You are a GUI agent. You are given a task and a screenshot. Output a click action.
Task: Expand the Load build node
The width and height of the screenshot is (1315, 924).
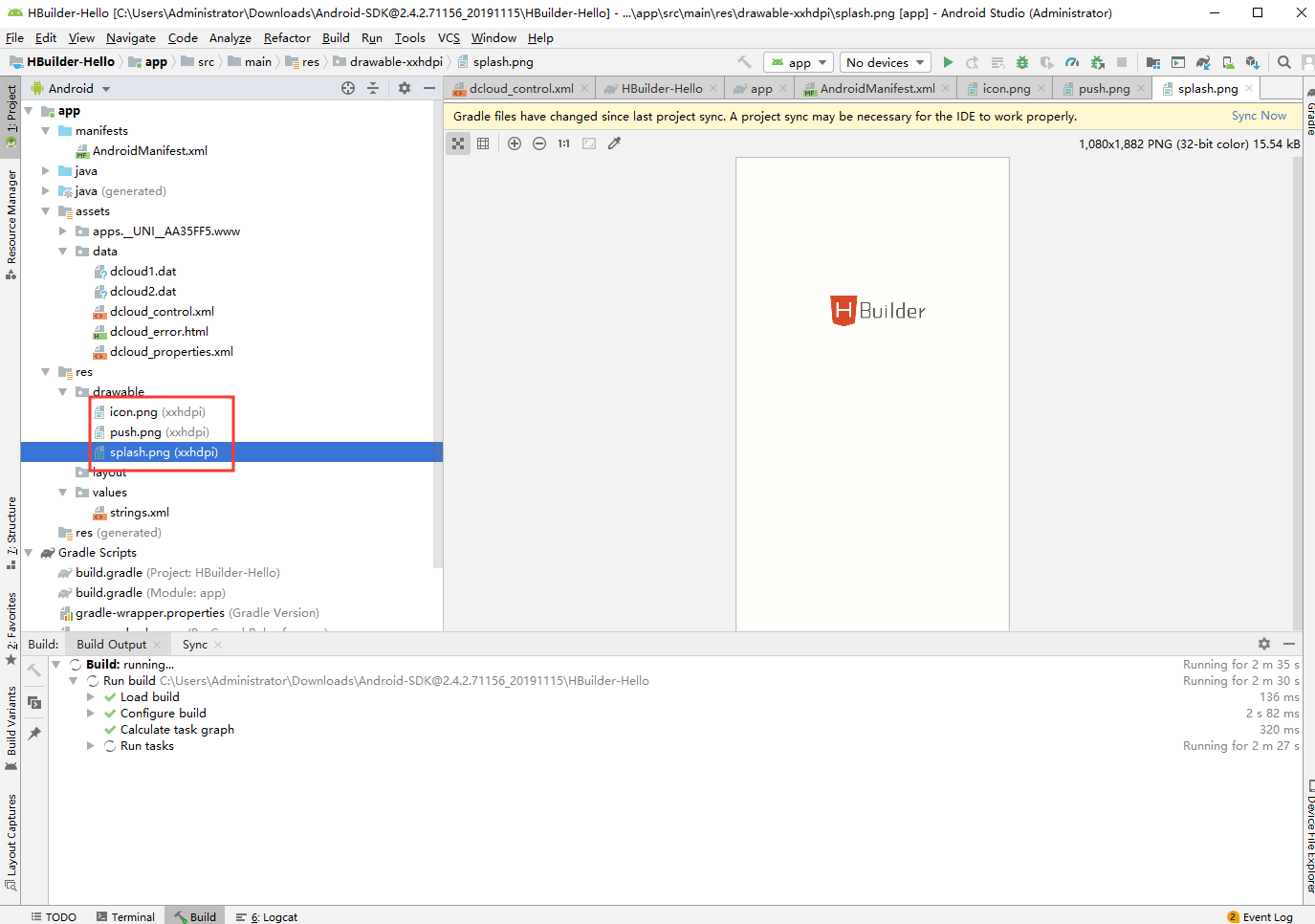[x=91, y=697]
